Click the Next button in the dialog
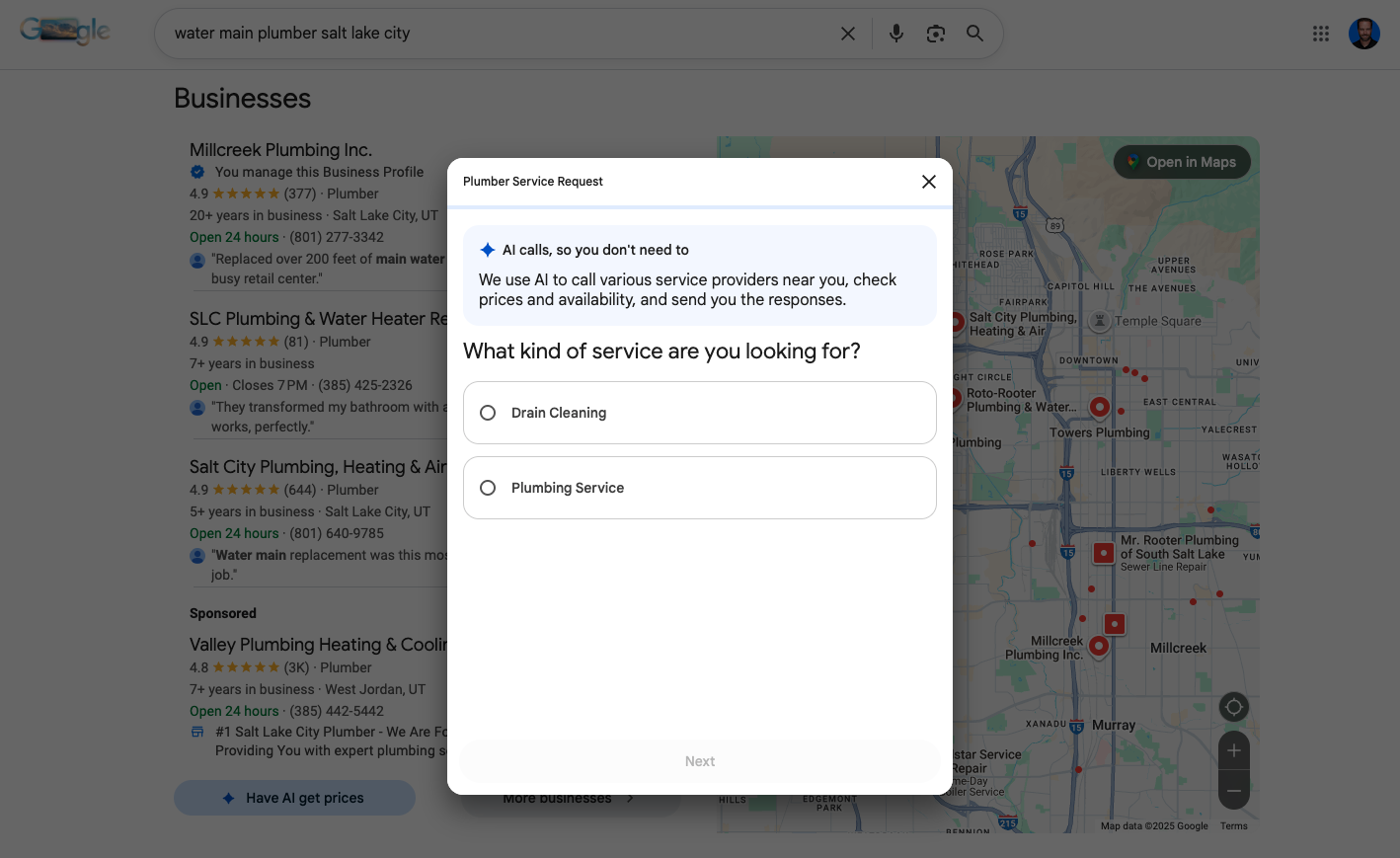Viewport: 1400px width, 858px height. coord(699,760)
